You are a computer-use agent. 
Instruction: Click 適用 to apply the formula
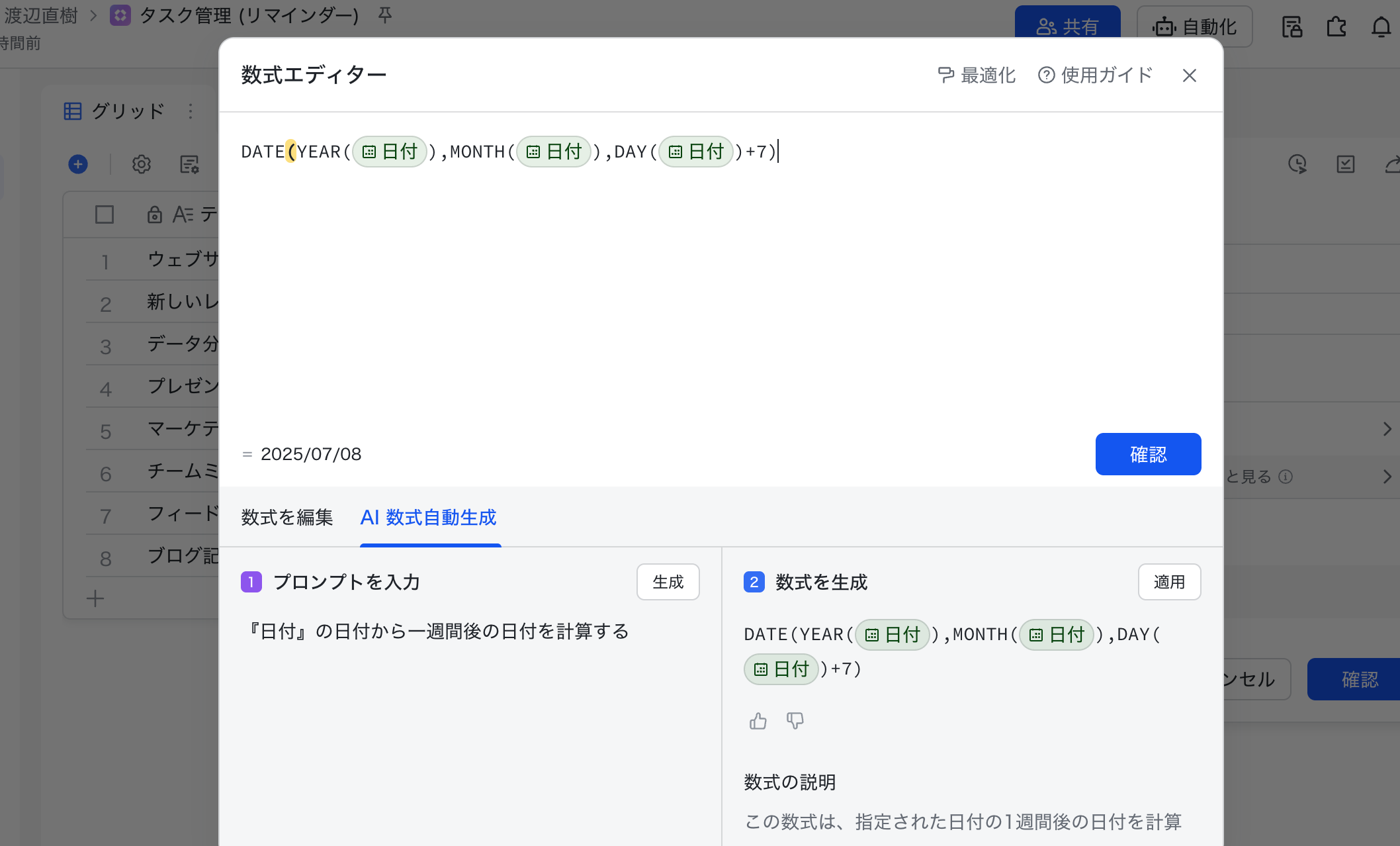pyautogui.click(x=1168, y=582)
